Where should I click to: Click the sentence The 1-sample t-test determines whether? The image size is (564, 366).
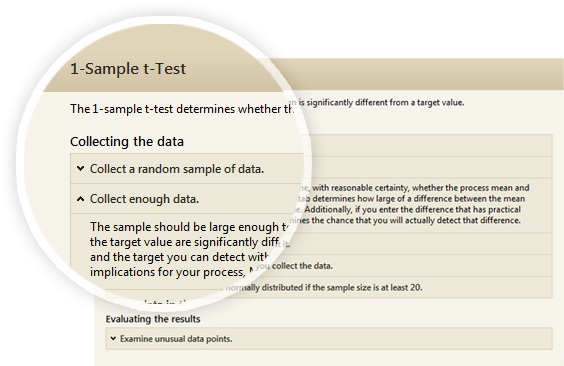[182, 109]
